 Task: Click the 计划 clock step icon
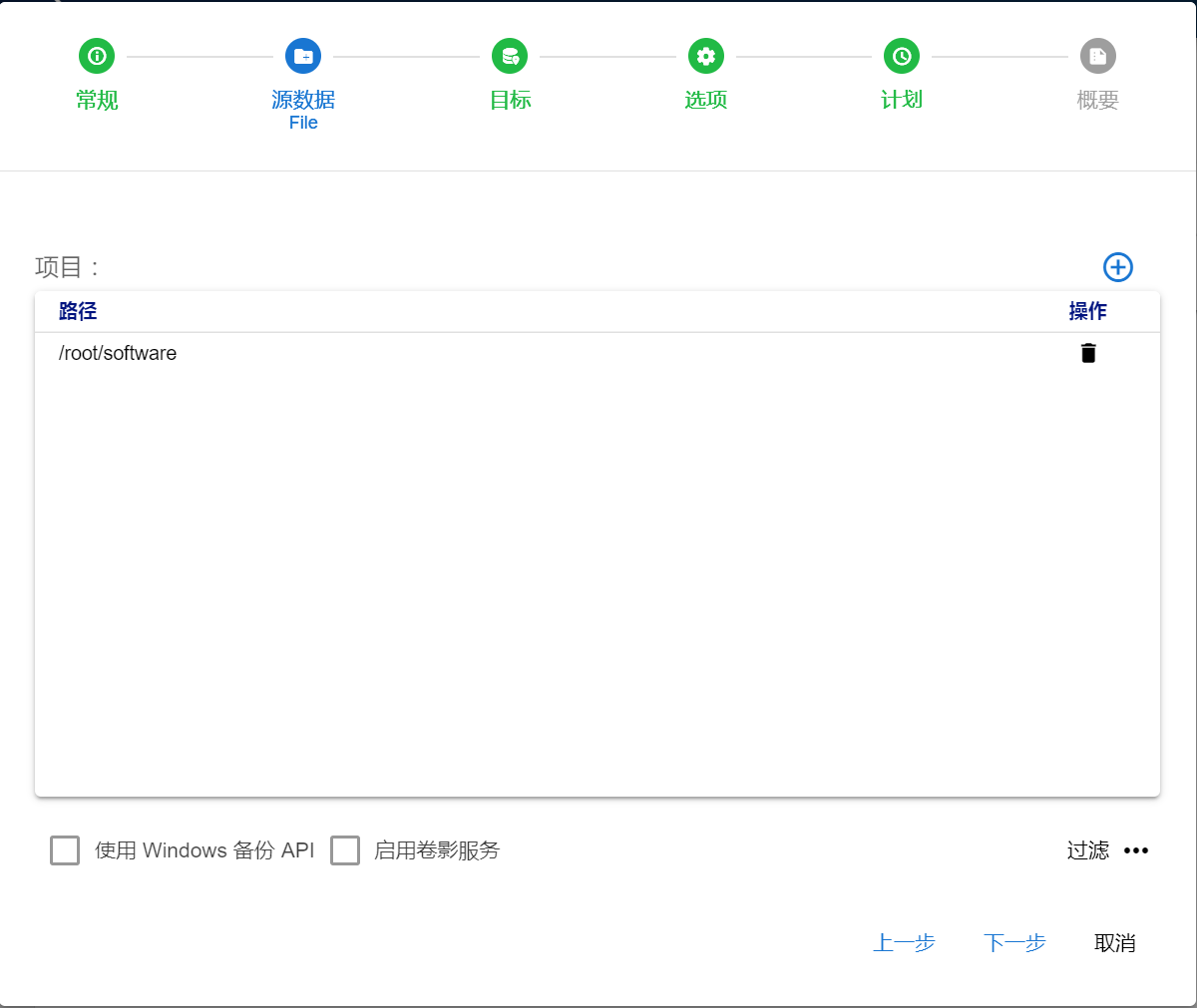(x=902, y=56)
